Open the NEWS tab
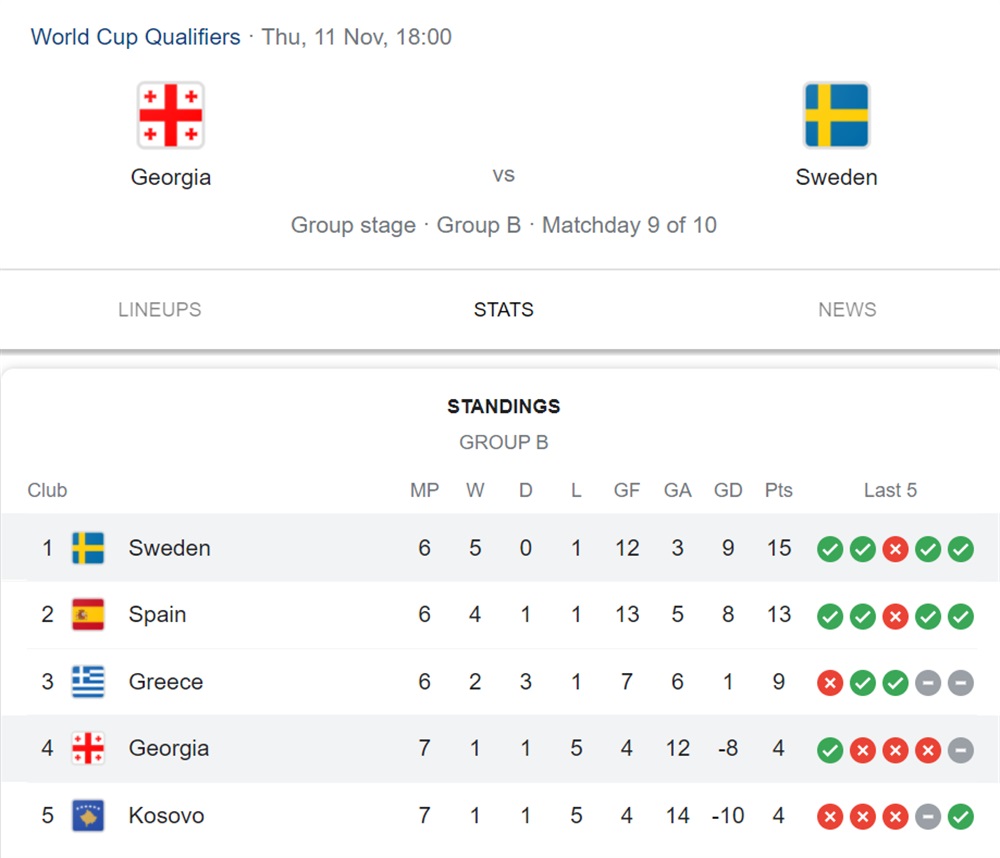This screenshot has width=1000, height=858. point(847,309)
